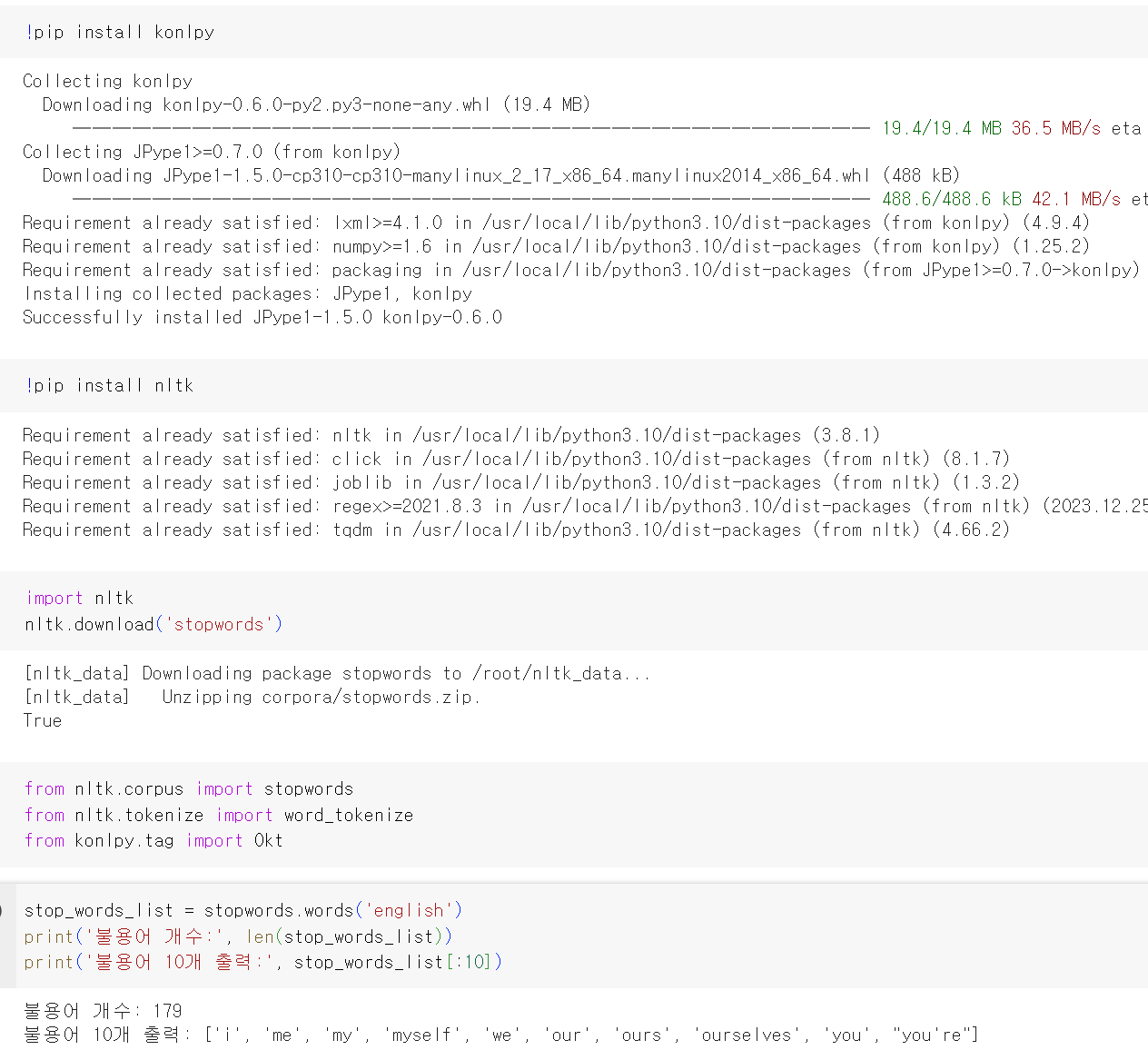Click the 'nltk in /usr/local/lib' requirement line
Image resolution: width=1148 pixels, height=1050 pixels.
pyautogui.click(x=451, y=435)
